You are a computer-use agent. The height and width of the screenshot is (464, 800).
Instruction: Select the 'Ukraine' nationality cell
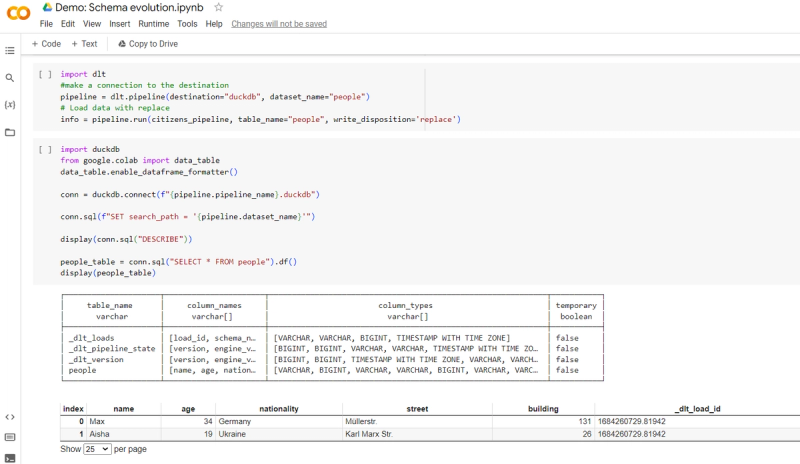(x=279, y=434)
